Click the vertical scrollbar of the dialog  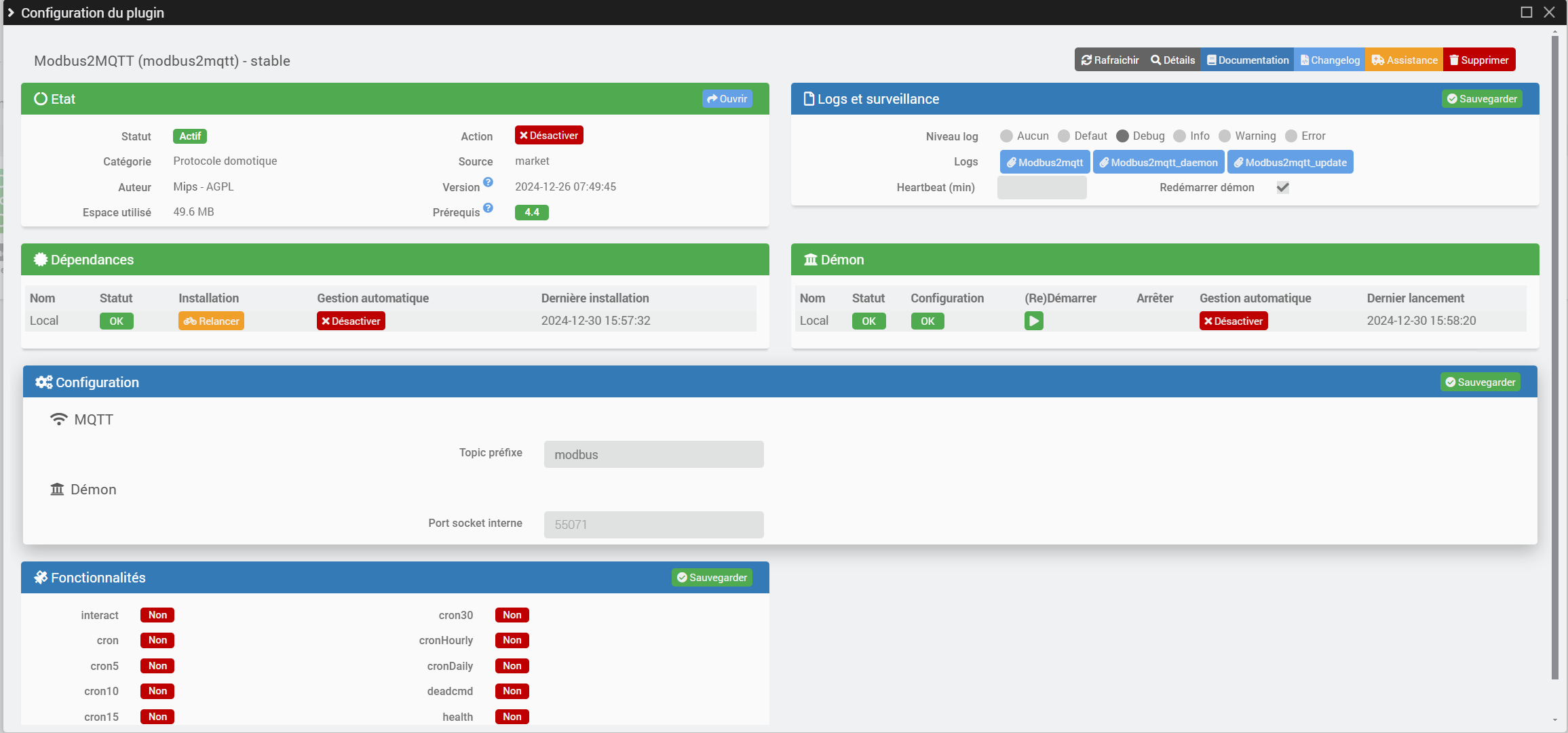pos(1554,356)
